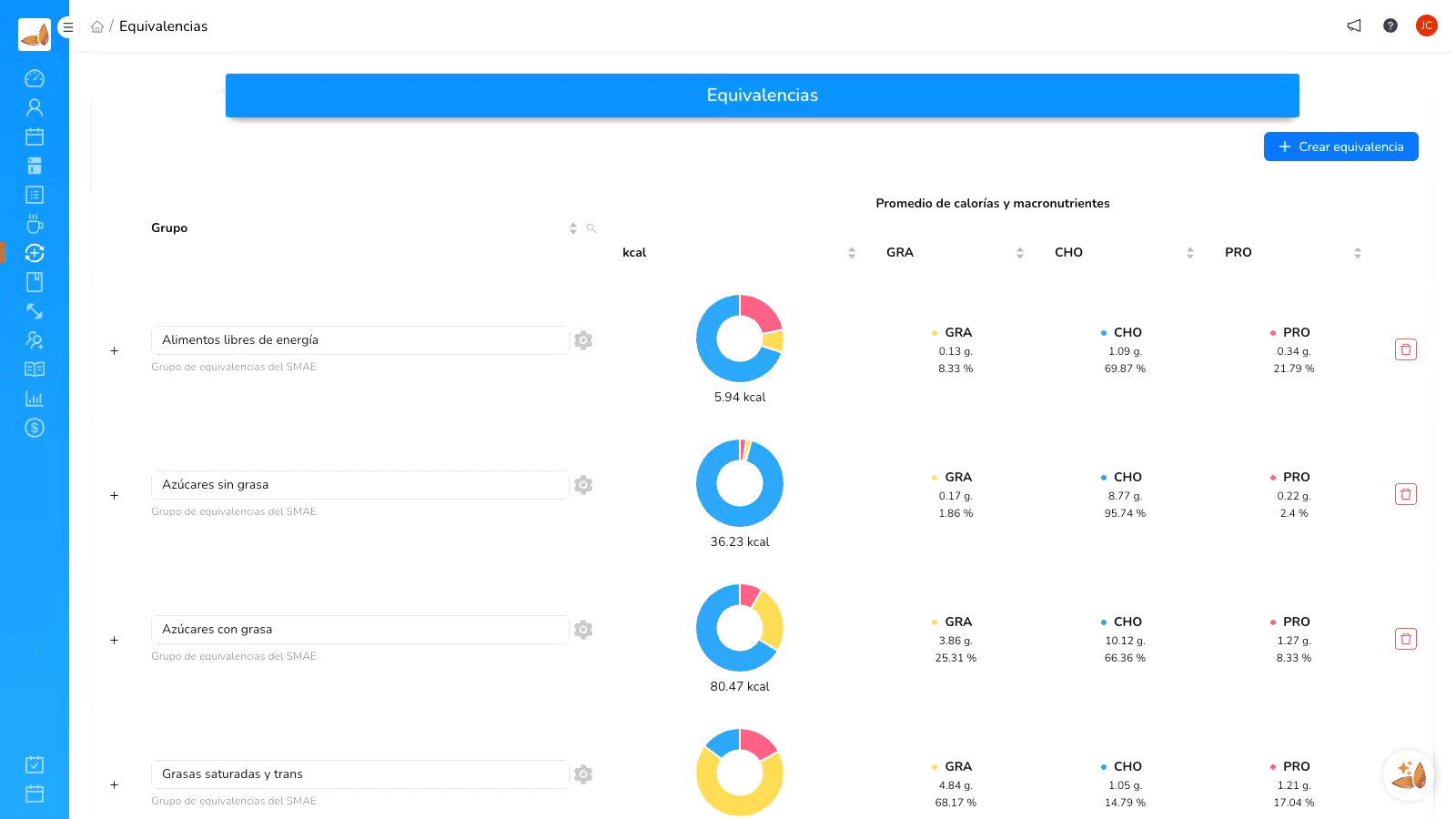Image resolution: width=1456 pixels, height=819 pixels.
Task: Click the Promedio de calorías y macronutrientes header
Action: point(993,204)
